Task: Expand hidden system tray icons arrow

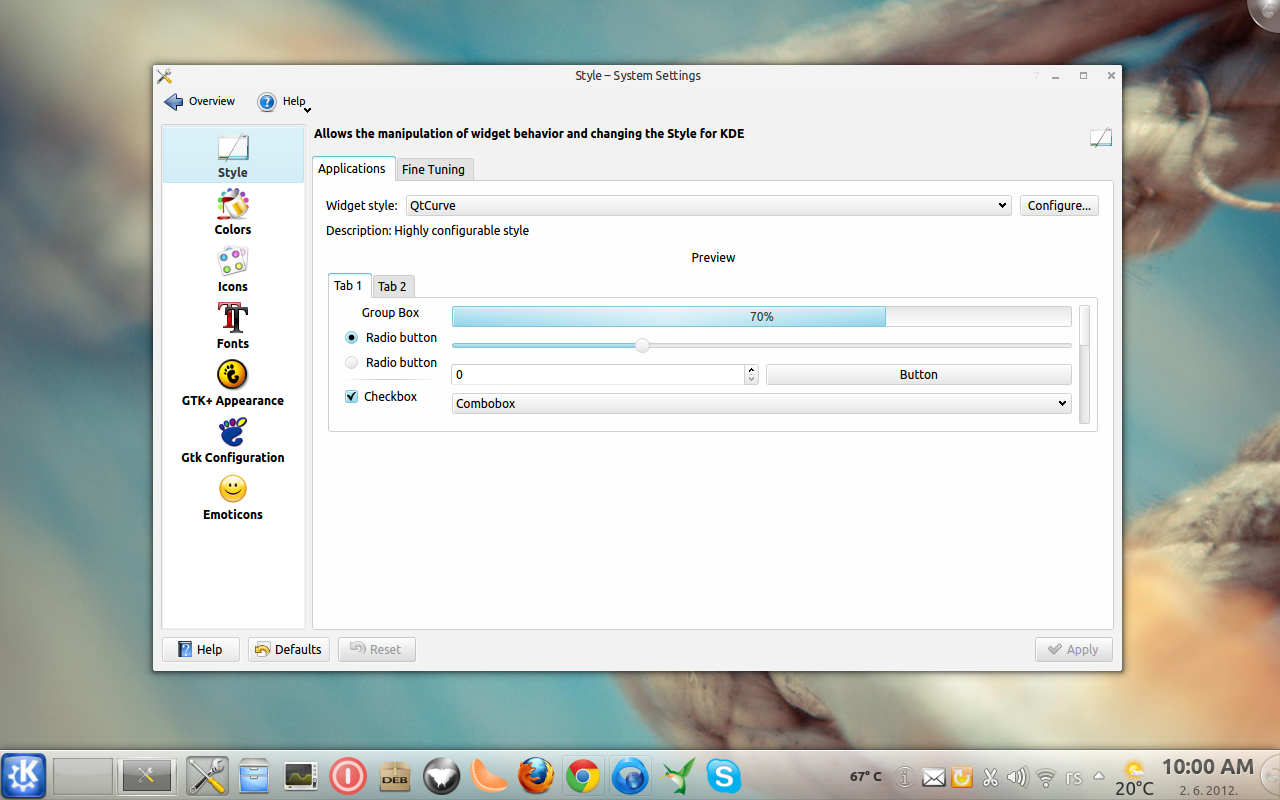Action: click(x=1099, y=776)
